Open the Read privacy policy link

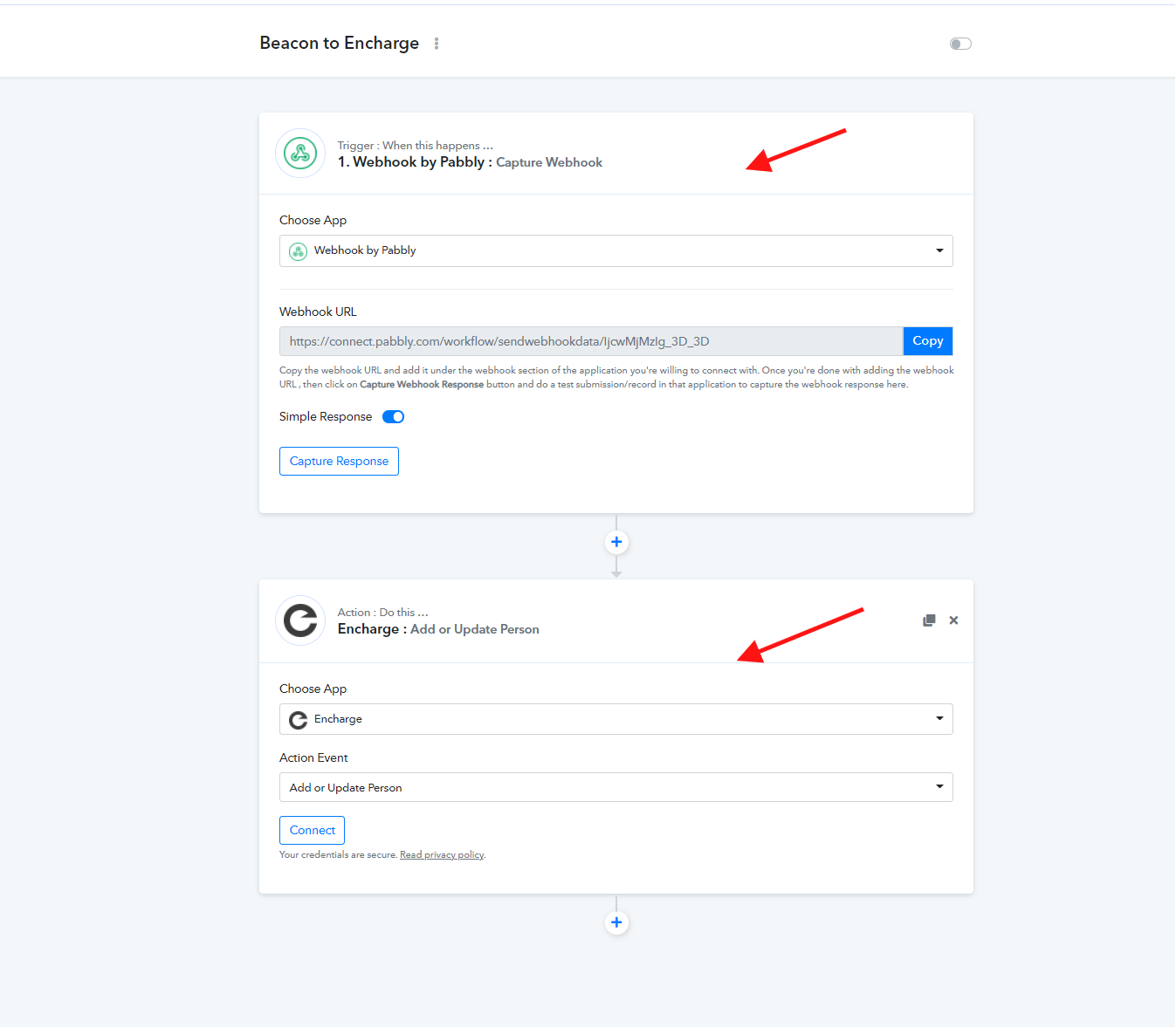click(x=442, y=855)
